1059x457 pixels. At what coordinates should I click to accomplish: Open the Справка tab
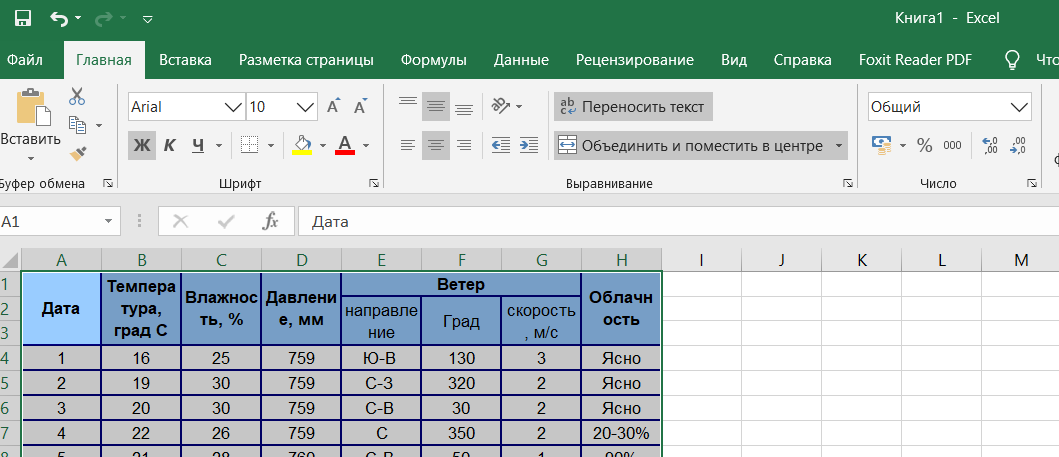pyautogui.click(x=802, y=60)
